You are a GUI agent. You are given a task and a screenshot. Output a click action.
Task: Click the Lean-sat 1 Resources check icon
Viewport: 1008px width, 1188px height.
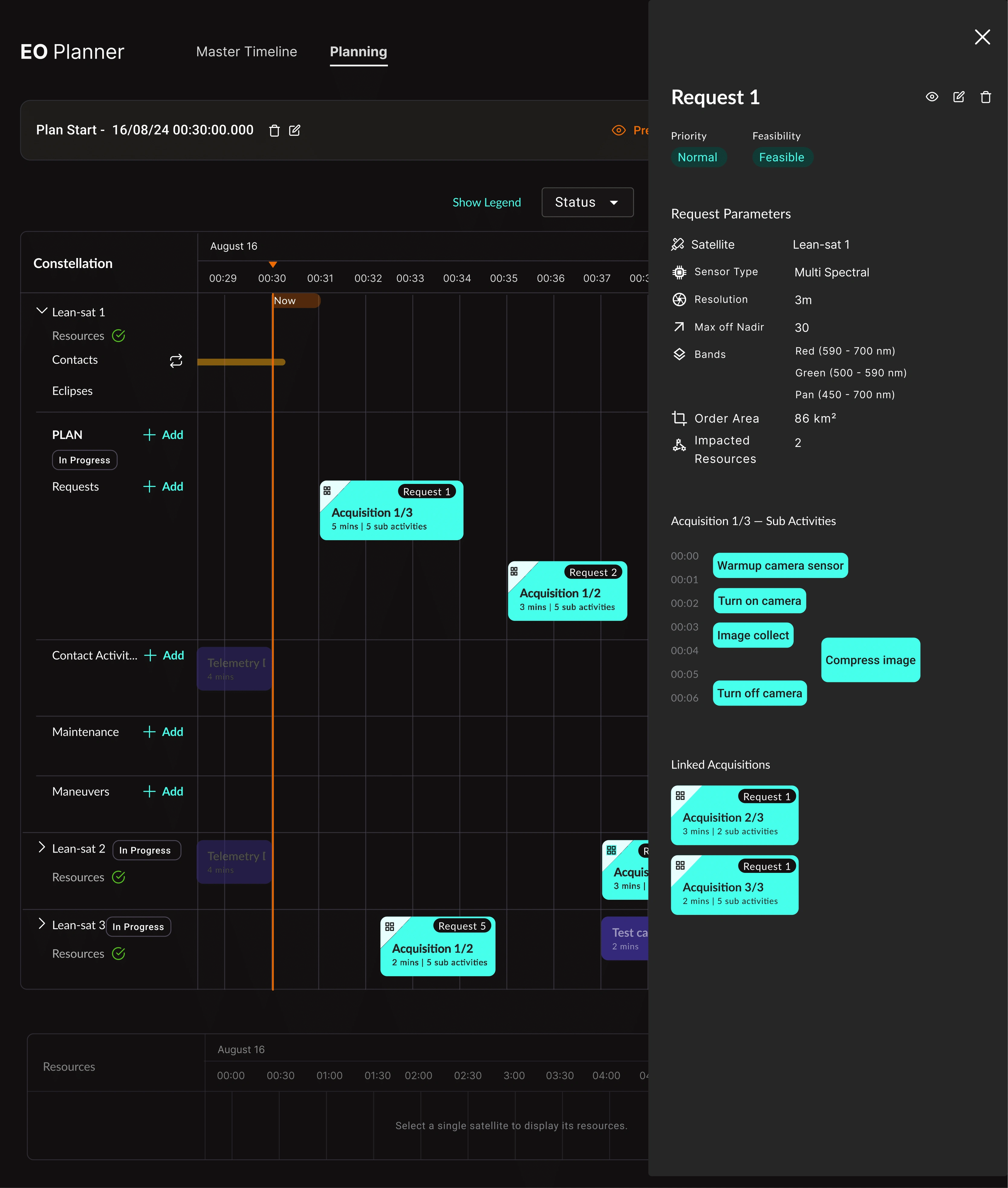click(119, 336)
